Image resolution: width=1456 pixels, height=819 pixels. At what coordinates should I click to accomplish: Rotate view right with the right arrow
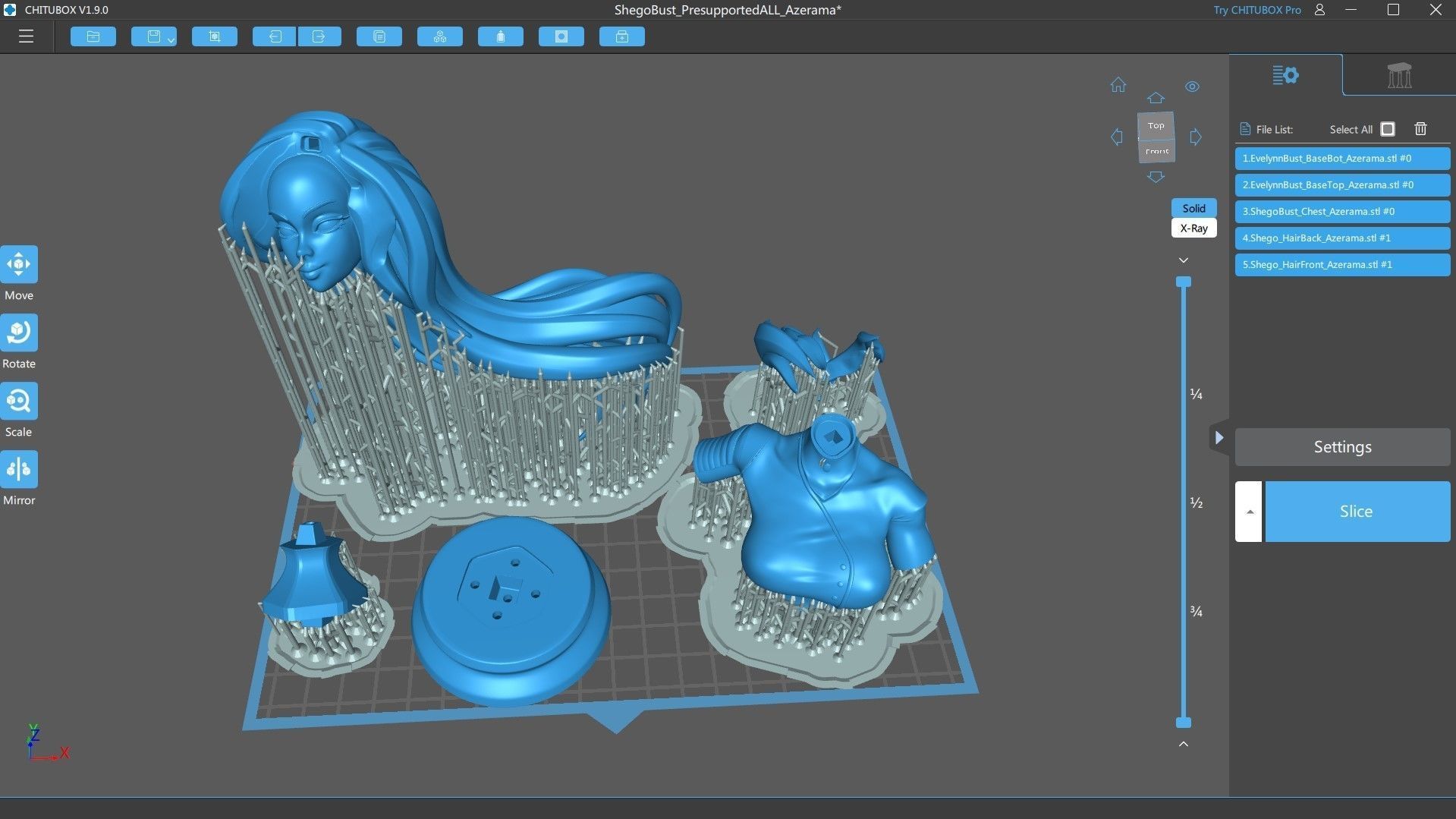coord(1196,137)
